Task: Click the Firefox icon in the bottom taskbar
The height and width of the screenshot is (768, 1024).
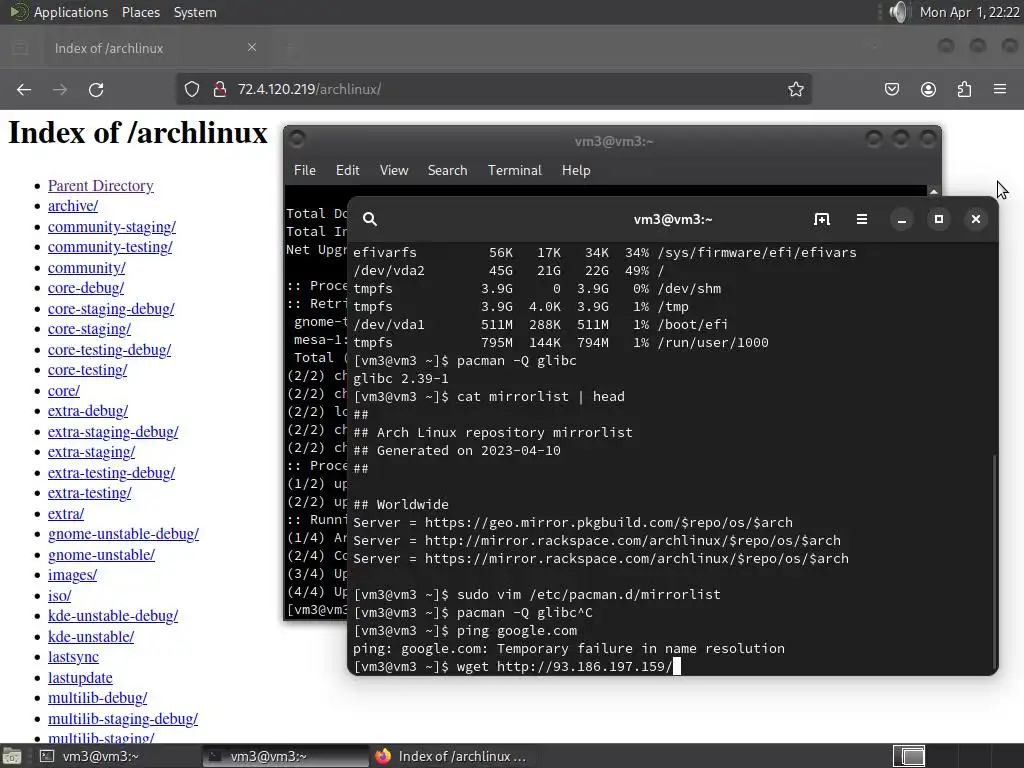Action: (x=383, y=756)
